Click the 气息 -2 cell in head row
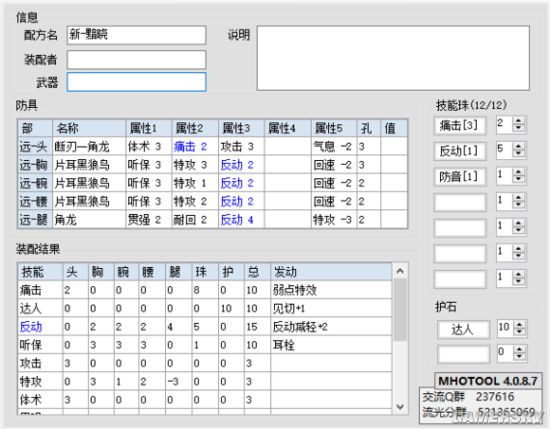Screen dimensions: 550x429 334,147
